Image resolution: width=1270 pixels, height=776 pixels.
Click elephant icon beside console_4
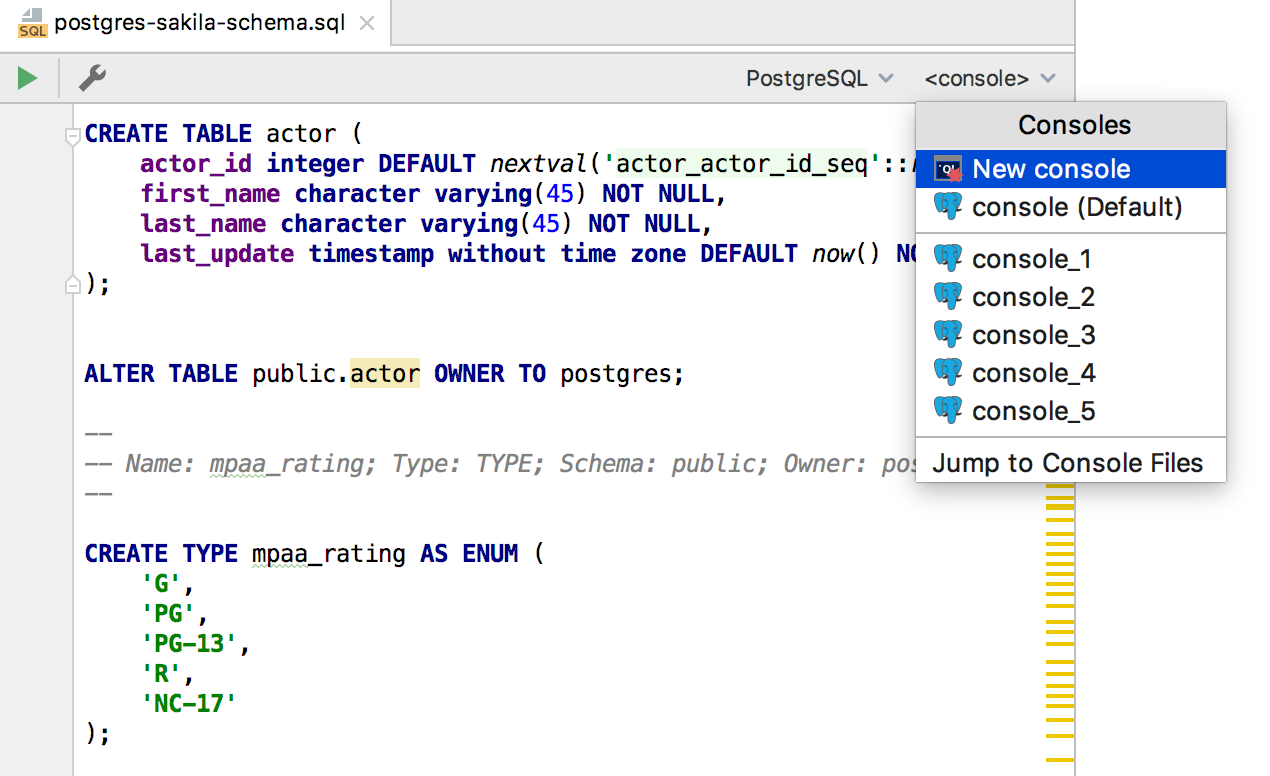(x=948, y=373)
